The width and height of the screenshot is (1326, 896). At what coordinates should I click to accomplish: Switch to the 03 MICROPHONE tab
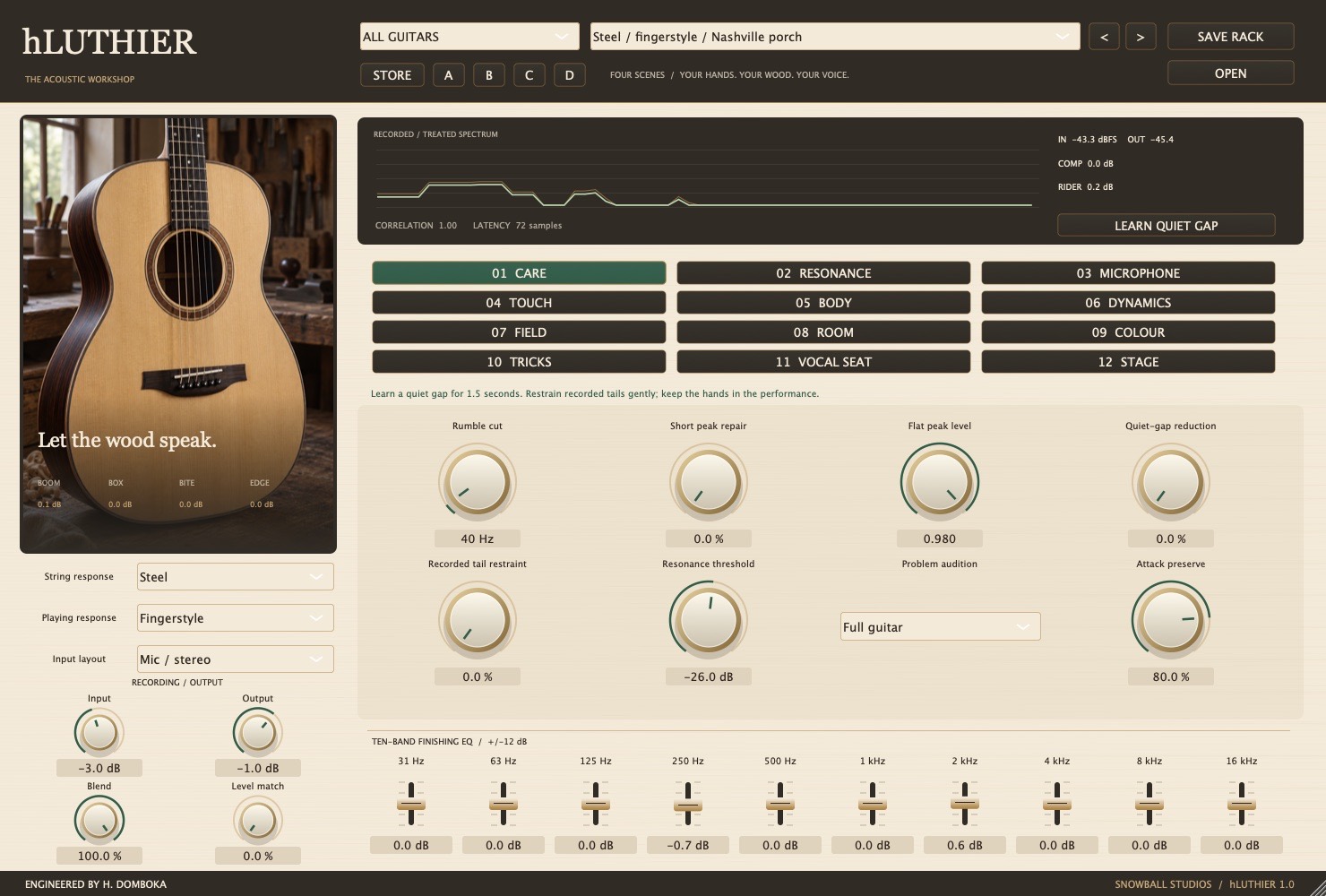click(1128, 273)
